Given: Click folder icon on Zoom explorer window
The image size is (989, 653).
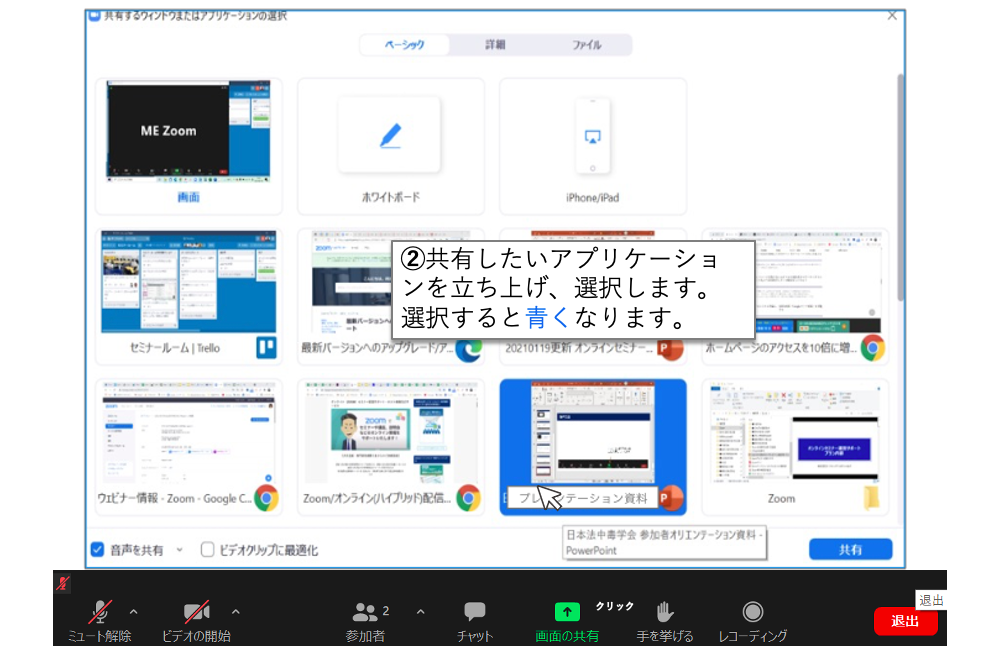Looking at the screenshot, I should point(871,498).
